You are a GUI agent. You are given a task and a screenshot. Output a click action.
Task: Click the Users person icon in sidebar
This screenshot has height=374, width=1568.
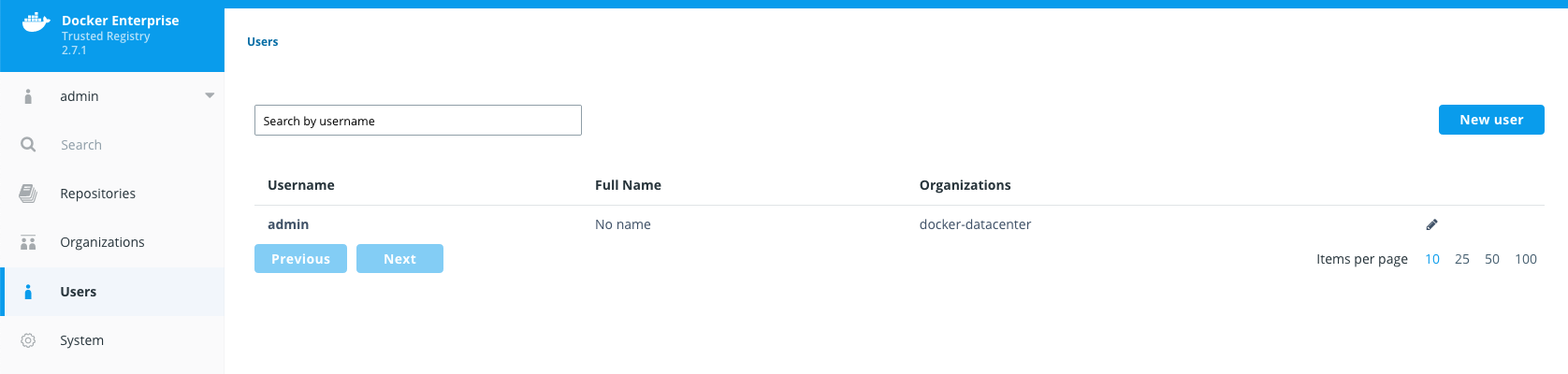point(28,292)
